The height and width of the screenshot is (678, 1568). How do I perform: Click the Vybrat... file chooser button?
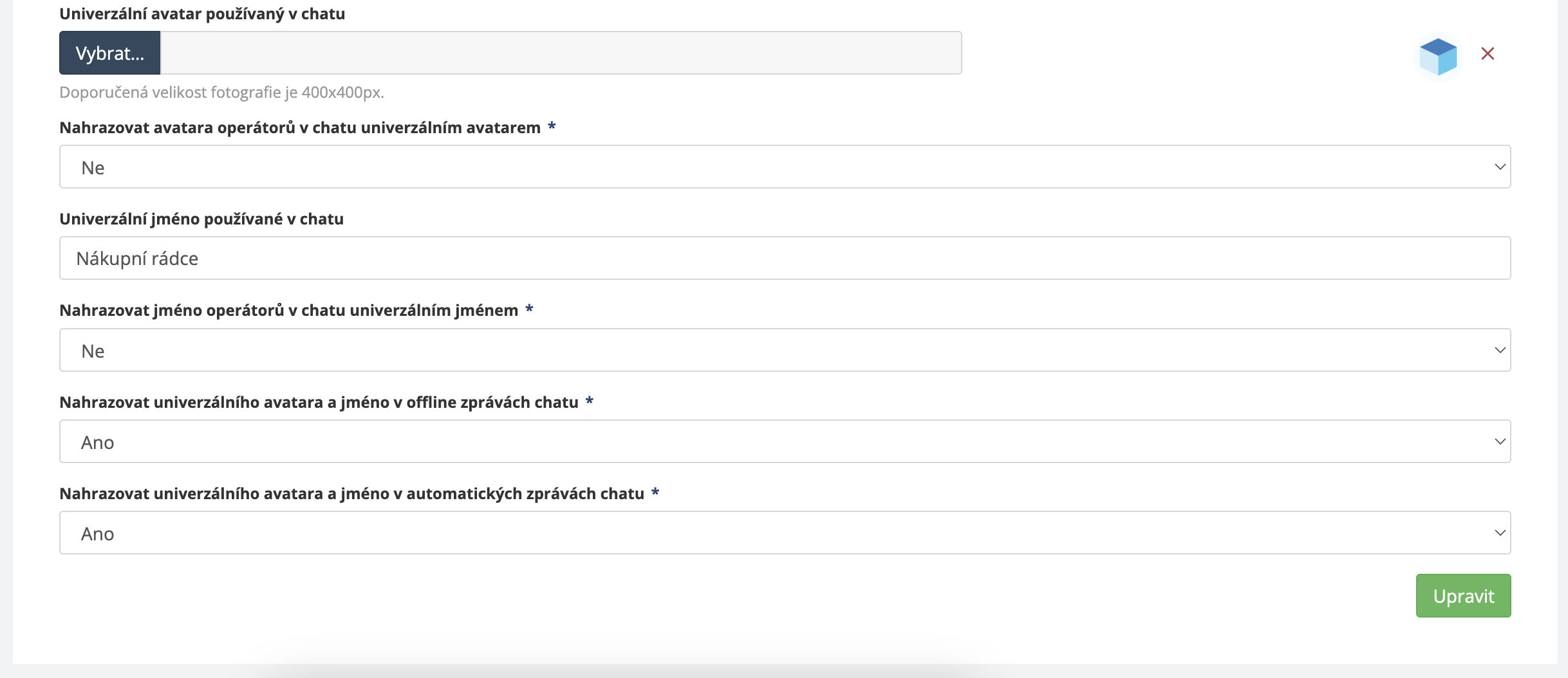109,53
